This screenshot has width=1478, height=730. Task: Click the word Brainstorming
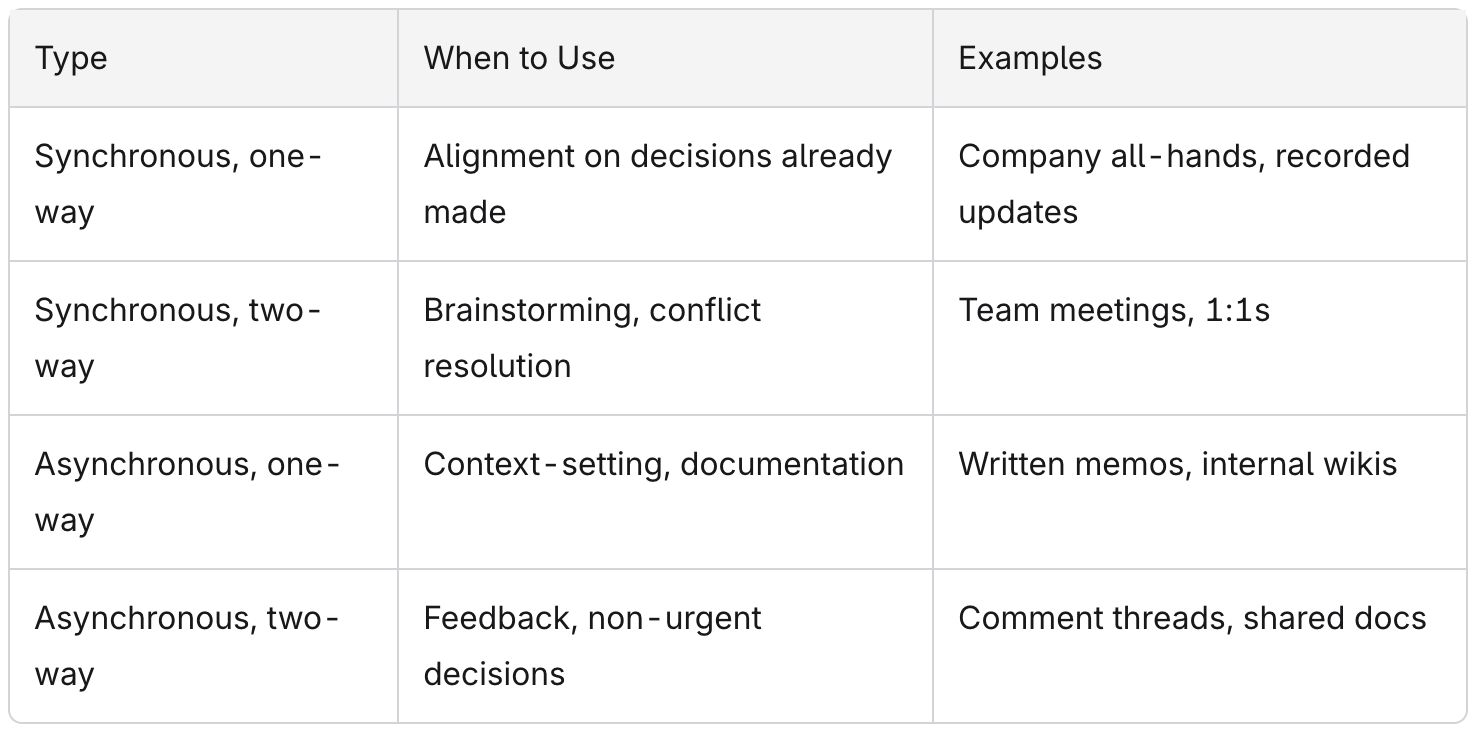coord(531,311)
